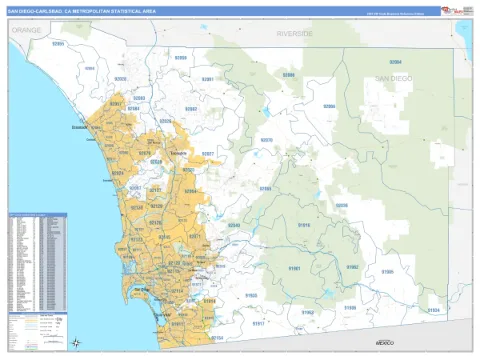Select ZIP code label 92070
The width and height of the screenshot is (480, 360).
(267, 140)
